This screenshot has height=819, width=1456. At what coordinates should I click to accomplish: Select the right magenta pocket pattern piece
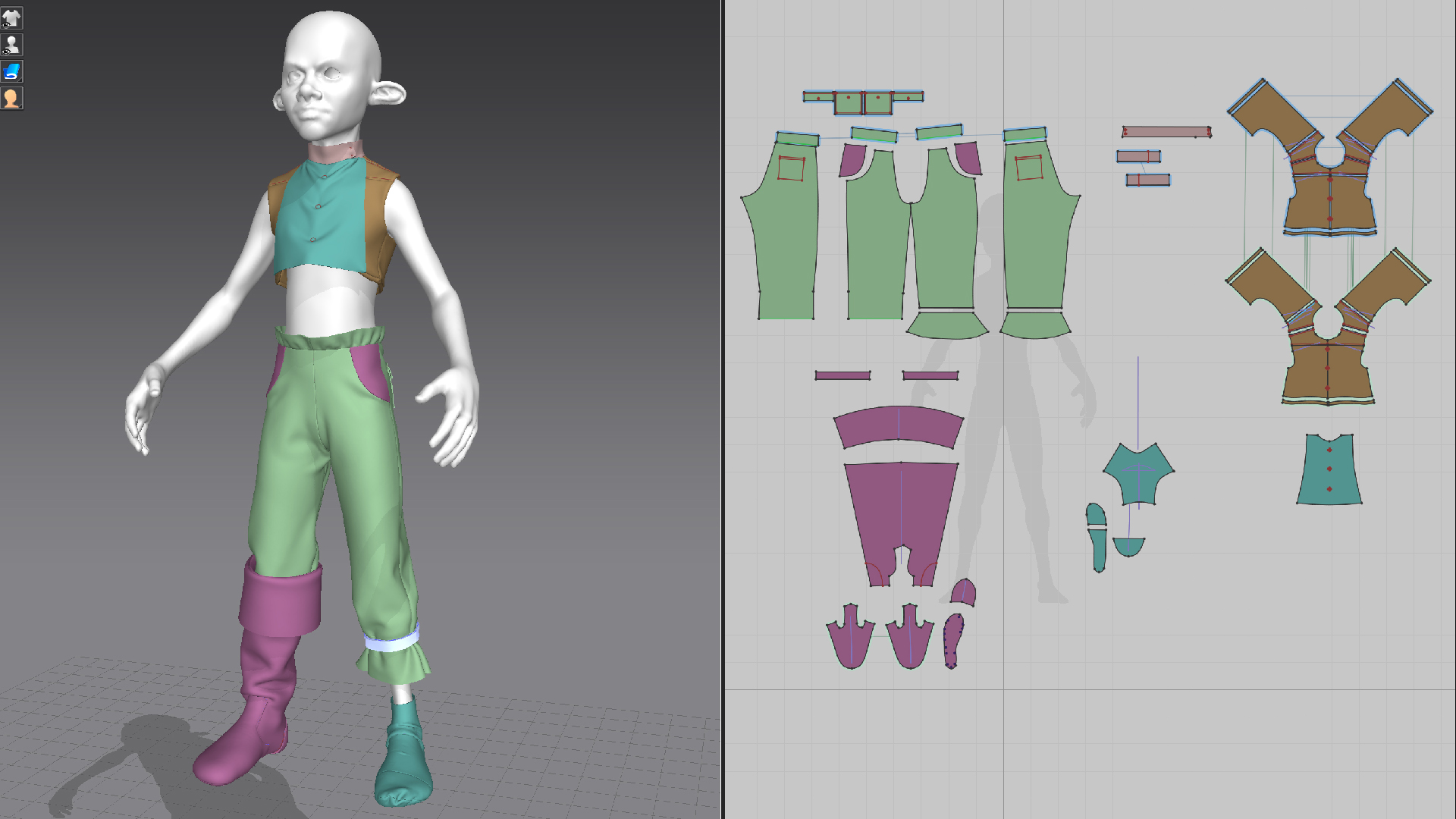click(968, 158)
